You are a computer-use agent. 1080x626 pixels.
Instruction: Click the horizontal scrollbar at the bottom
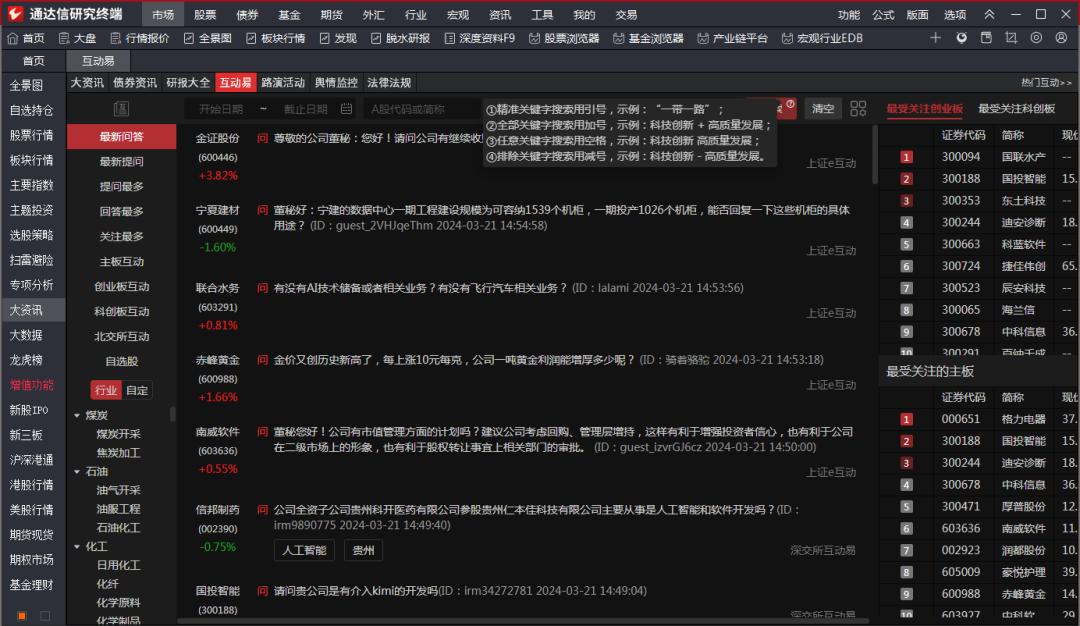coord(523,621)
